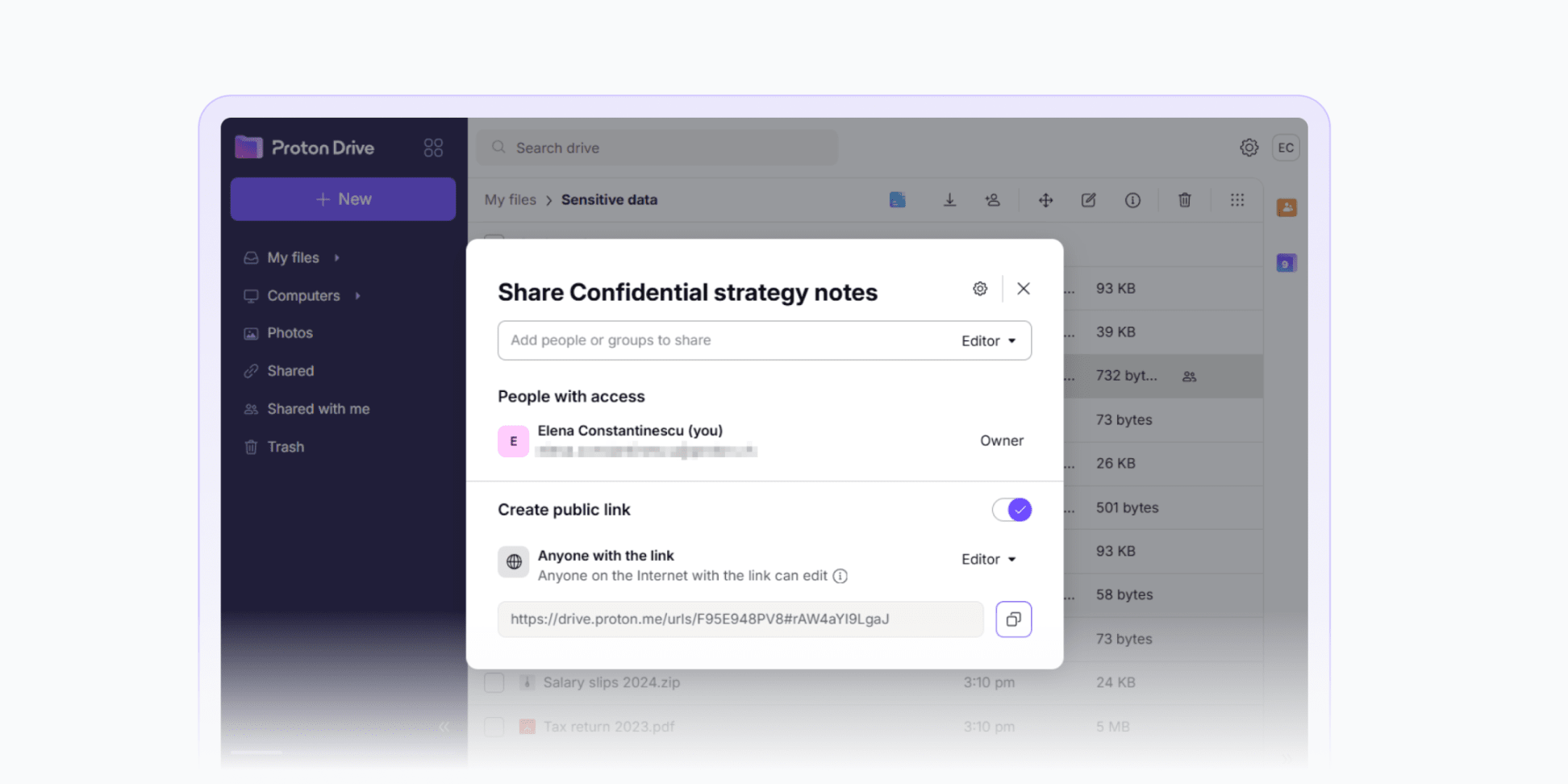Open the Trash folder
Image resolution: width=1568 pixels, height=784 pixels.
tap(286, 447)
